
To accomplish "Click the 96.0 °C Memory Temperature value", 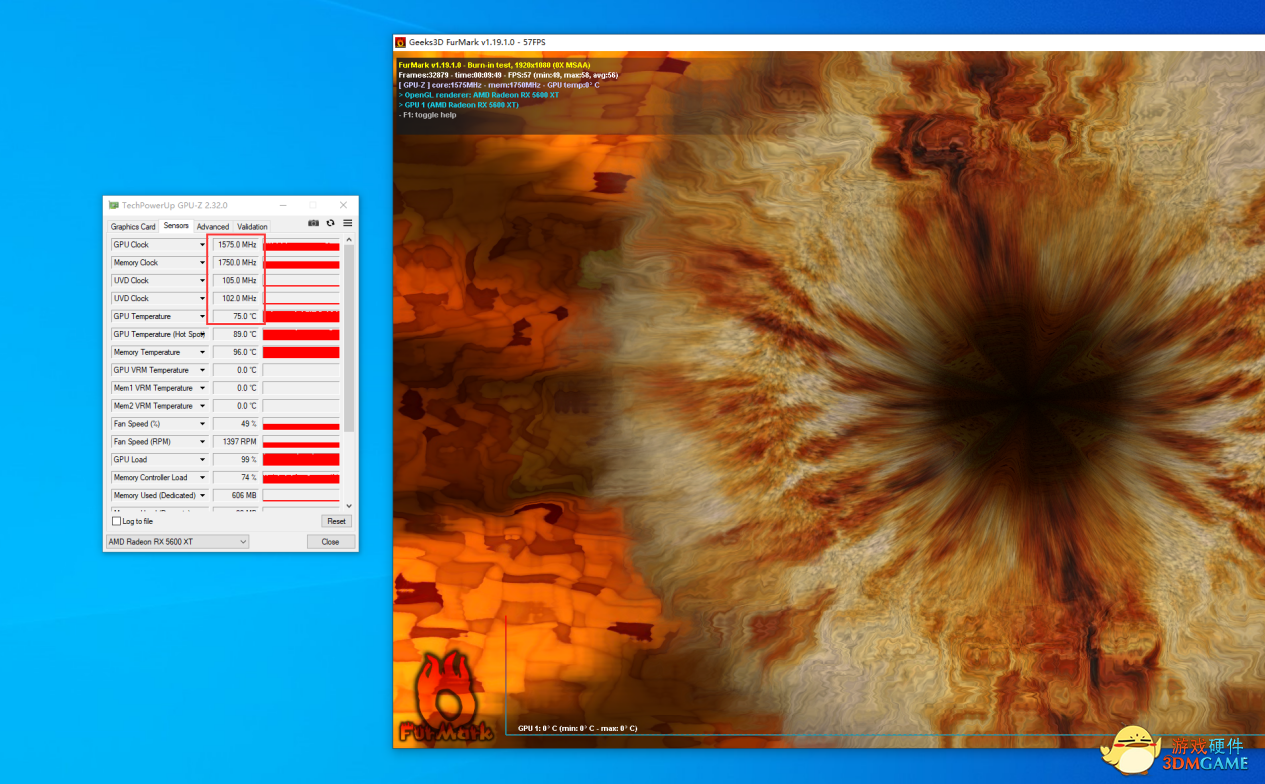I will pos(236,352).
